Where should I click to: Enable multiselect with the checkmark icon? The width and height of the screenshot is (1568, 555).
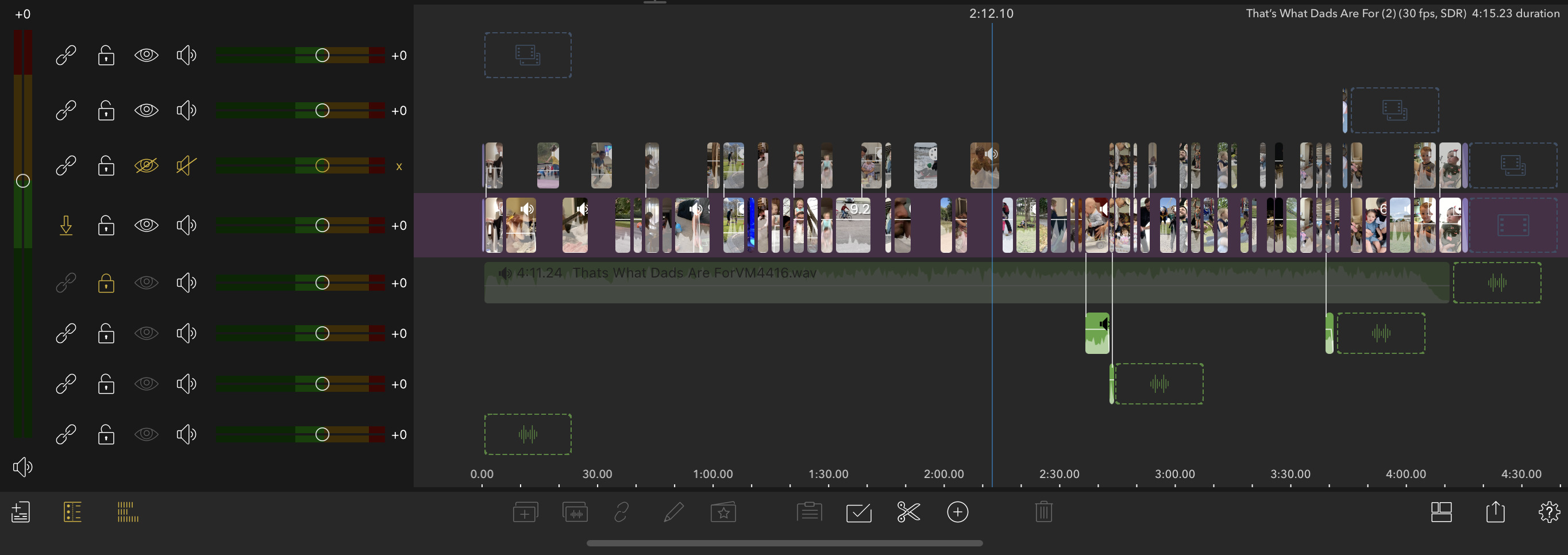click(x=859, y=512)
